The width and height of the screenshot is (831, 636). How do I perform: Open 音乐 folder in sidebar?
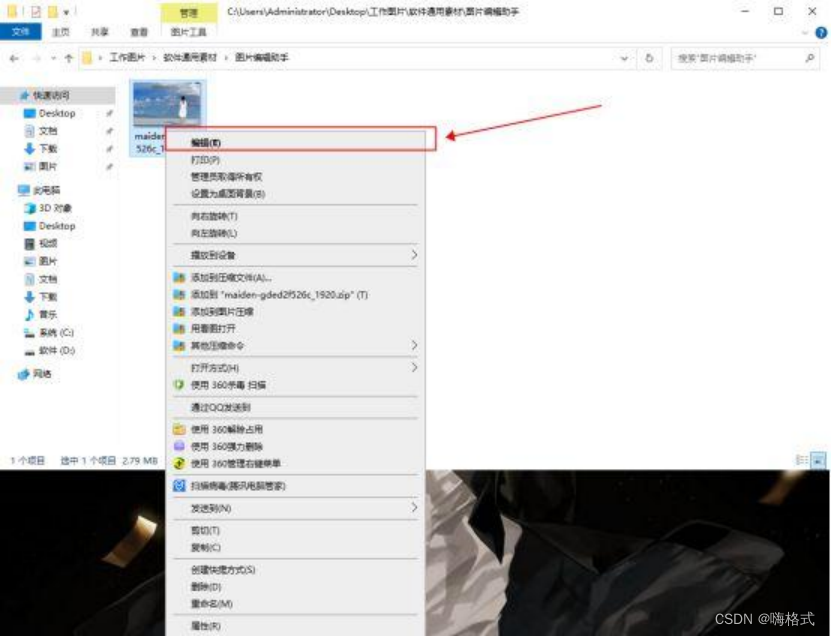pyautogui.click(x=48, y=314)
